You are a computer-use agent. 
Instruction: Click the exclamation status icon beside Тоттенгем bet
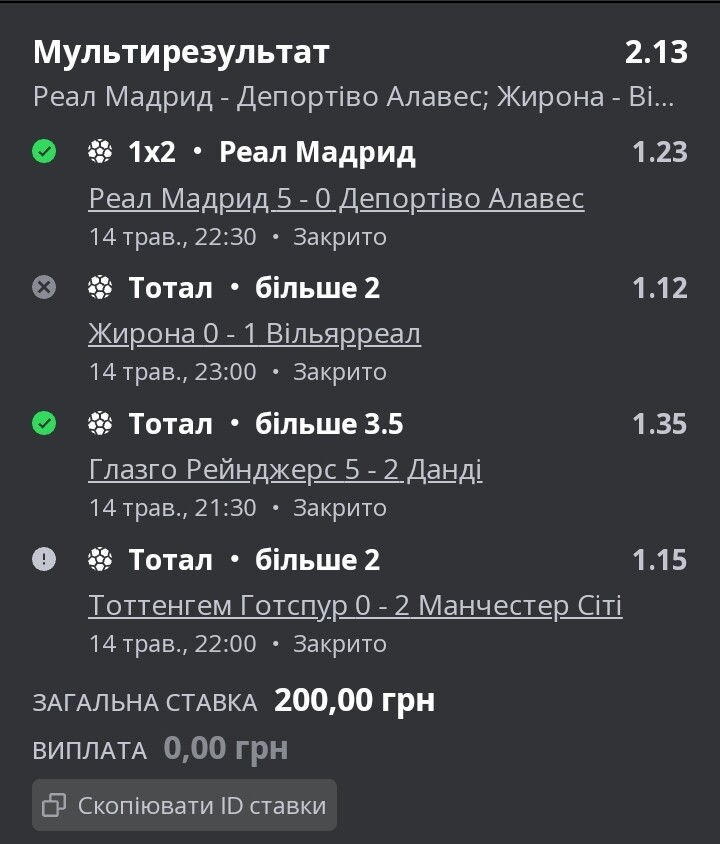[x=44, y=559]
